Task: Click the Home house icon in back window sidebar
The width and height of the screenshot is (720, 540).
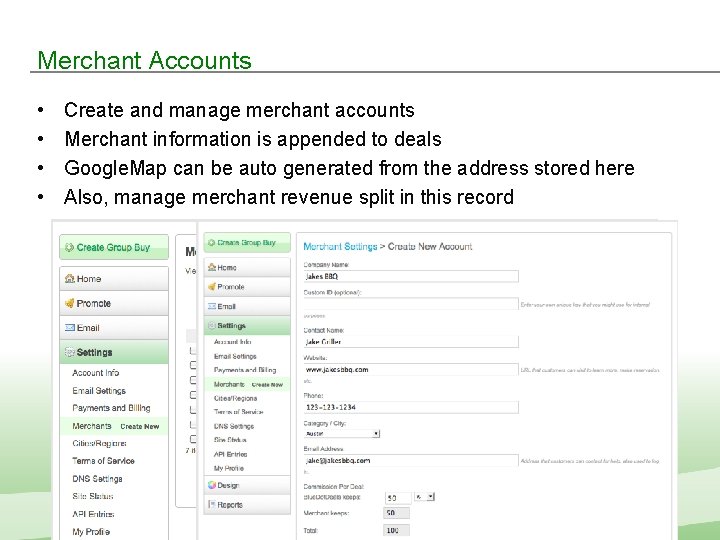Action: click(x=69, y=278)
